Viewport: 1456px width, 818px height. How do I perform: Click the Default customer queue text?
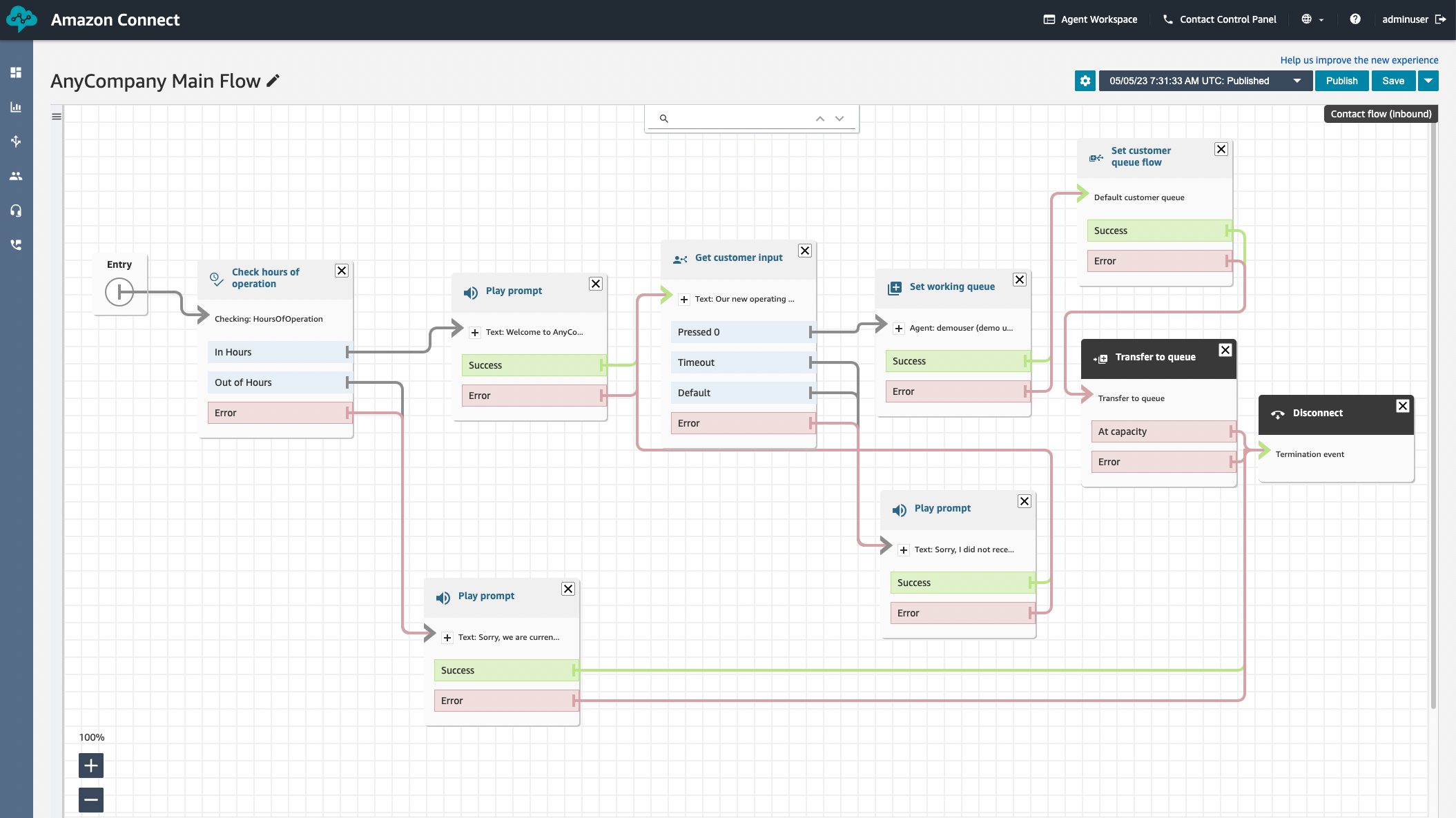(x=1139, y=197)
